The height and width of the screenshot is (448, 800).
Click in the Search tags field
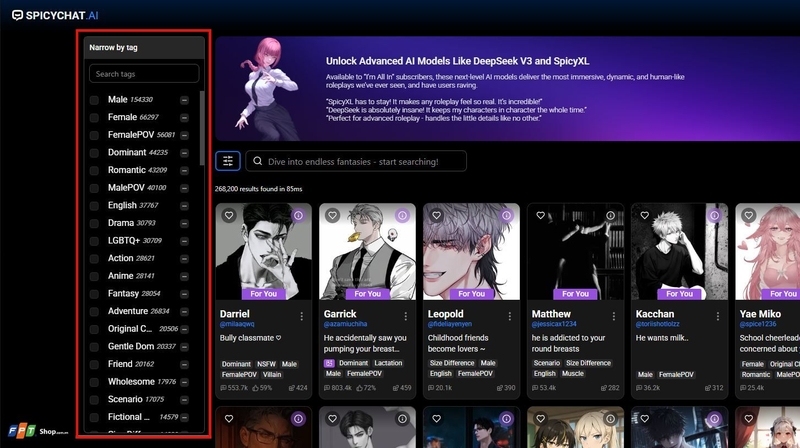(144, 73)
